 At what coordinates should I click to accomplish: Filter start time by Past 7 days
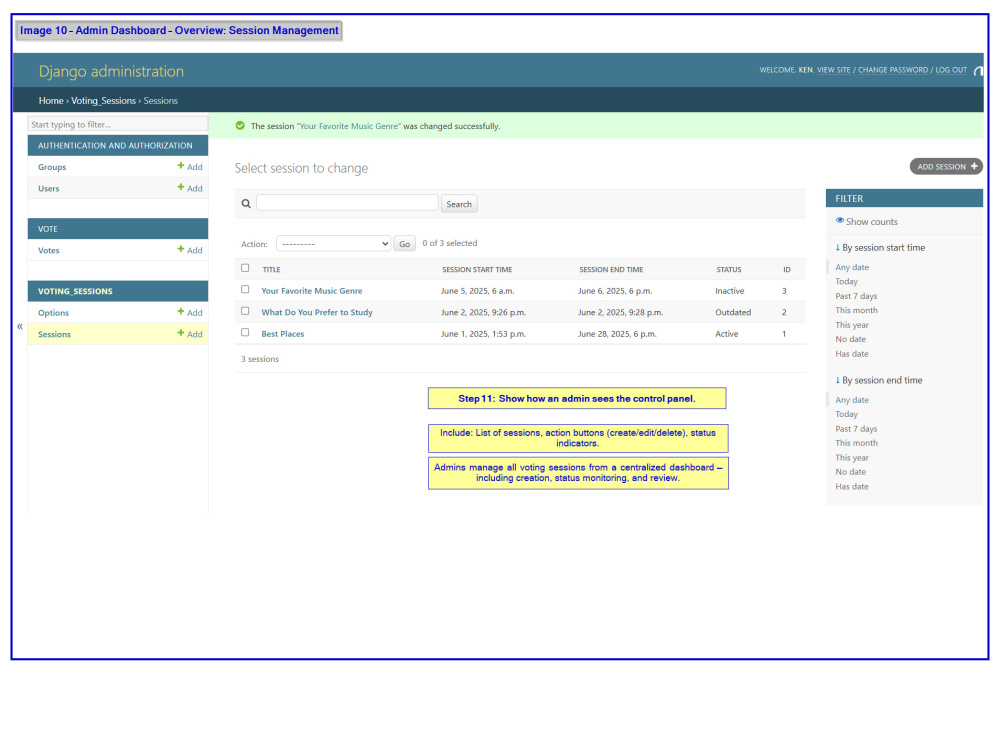tap(856, 296)
